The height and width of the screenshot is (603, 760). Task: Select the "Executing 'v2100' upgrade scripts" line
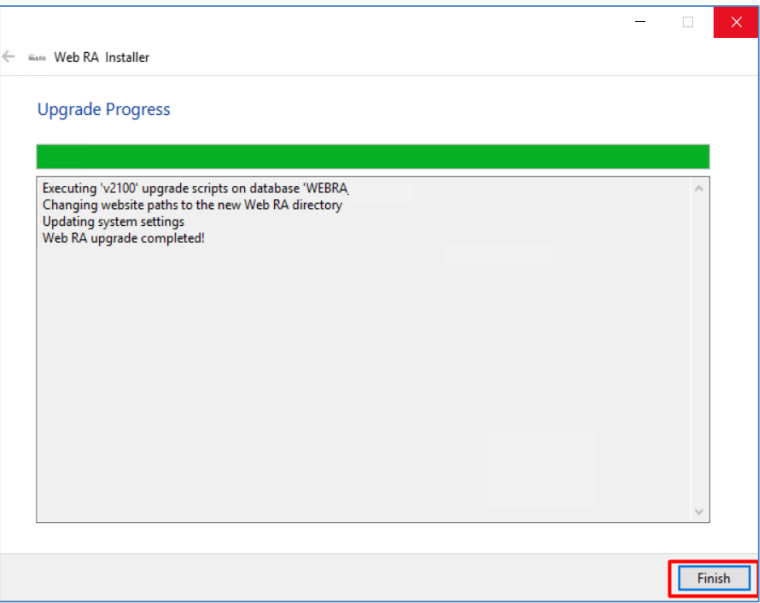[x=195, y=188]
